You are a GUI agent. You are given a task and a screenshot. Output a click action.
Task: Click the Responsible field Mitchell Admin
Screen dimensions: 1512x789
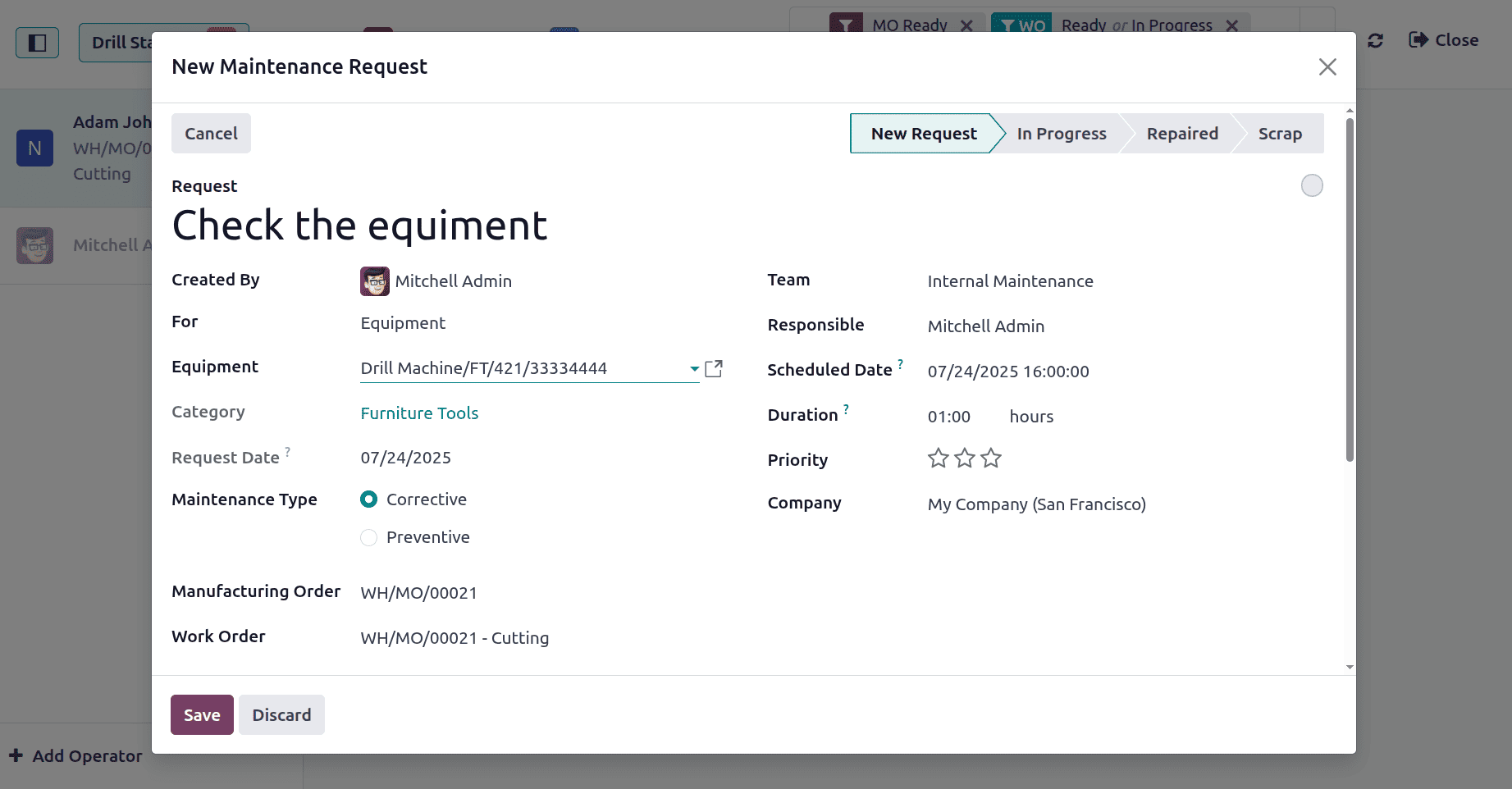(985, 326)
